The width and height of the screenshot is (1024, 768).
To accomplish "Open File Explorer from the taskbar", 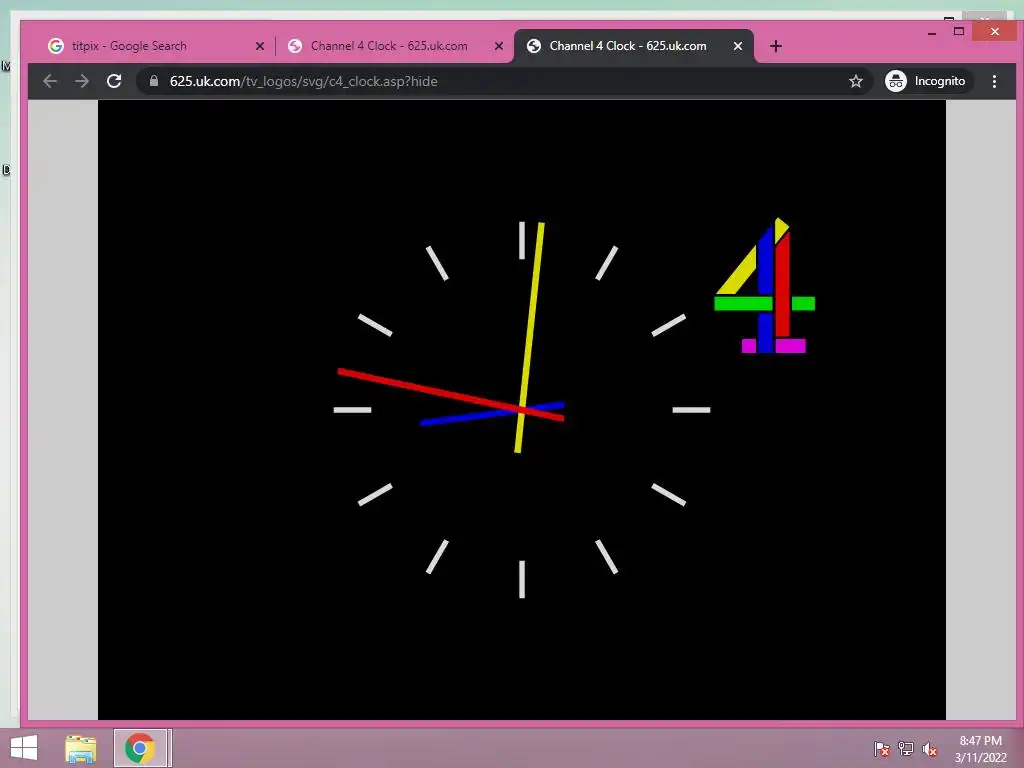I will tap(80, 748).
